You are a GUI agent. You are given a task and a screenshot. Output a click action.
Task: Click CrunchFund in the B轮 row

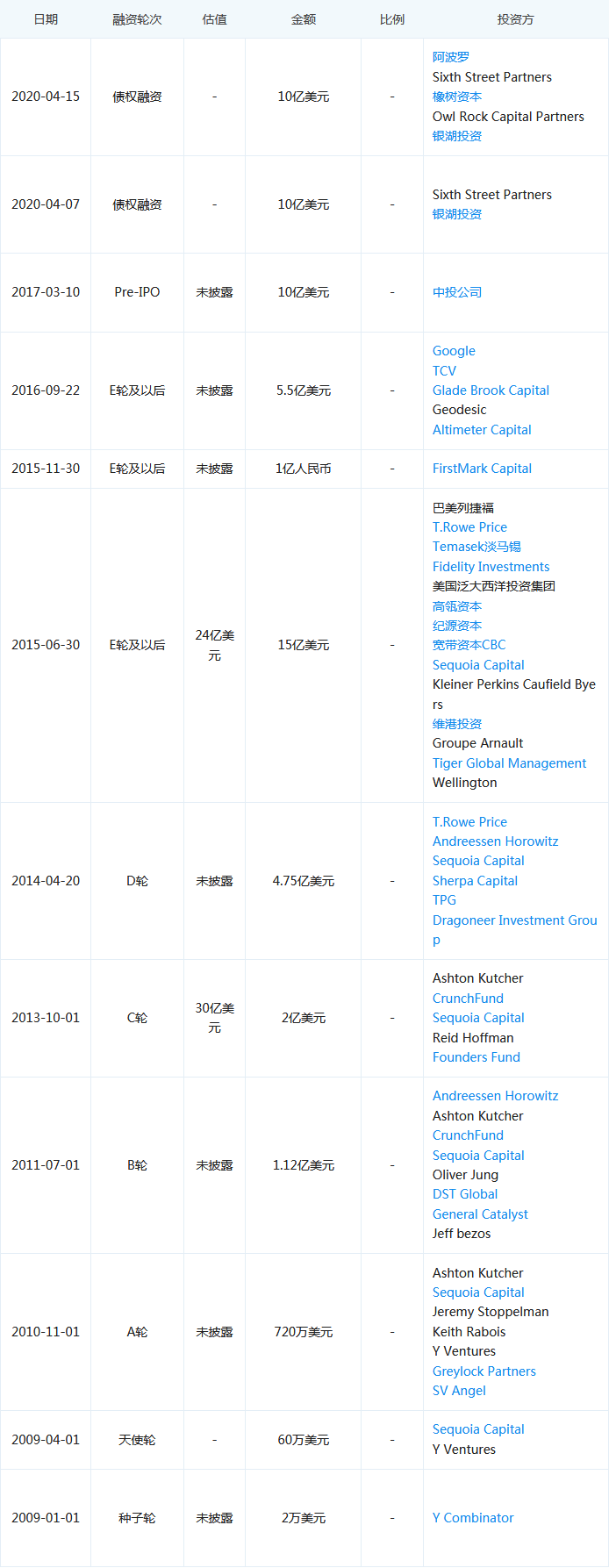[x=468, y=1135]
